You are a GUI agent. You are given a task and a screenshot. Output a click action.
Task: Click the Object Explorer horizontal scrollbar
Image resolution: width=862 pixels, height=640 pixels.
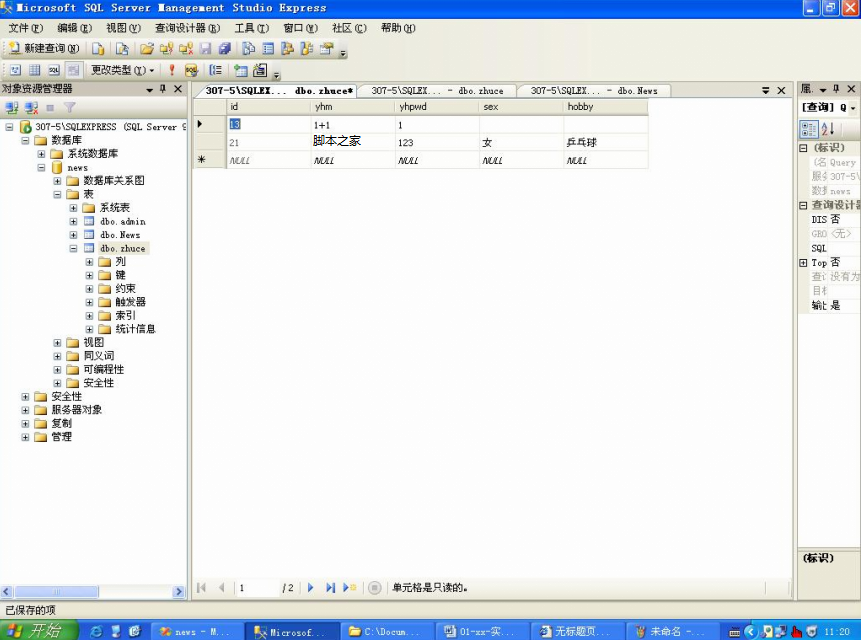tap(92, 592)
